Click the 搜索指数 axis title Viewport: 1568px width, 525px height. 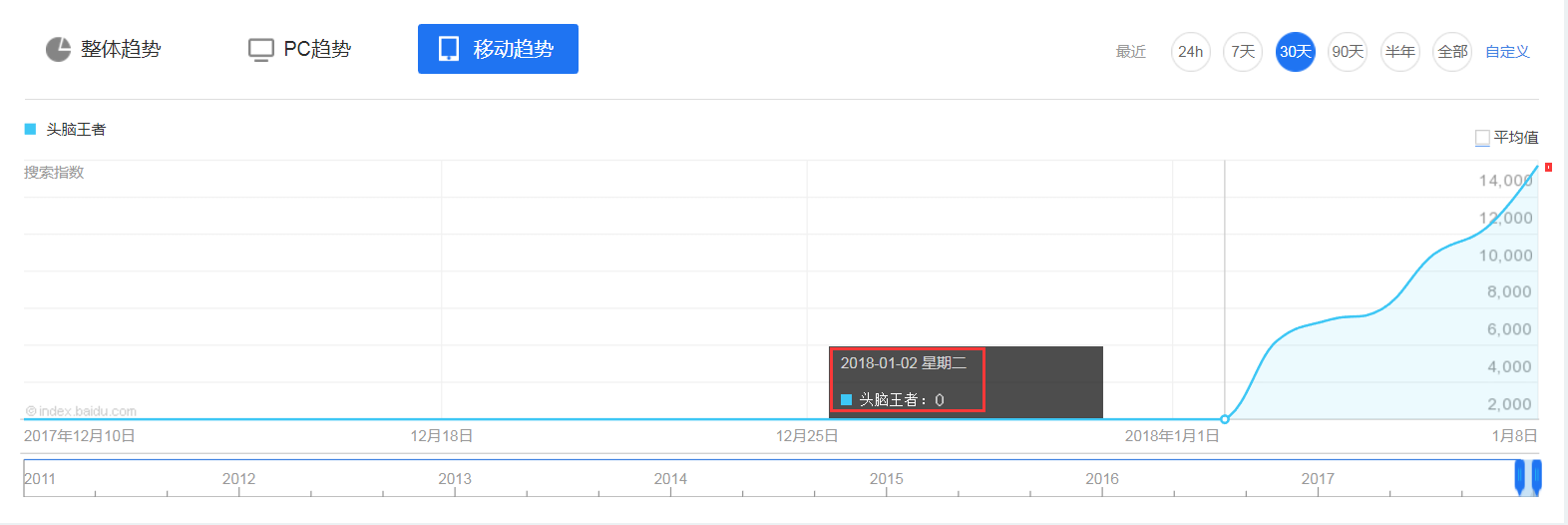pos(54,173)
